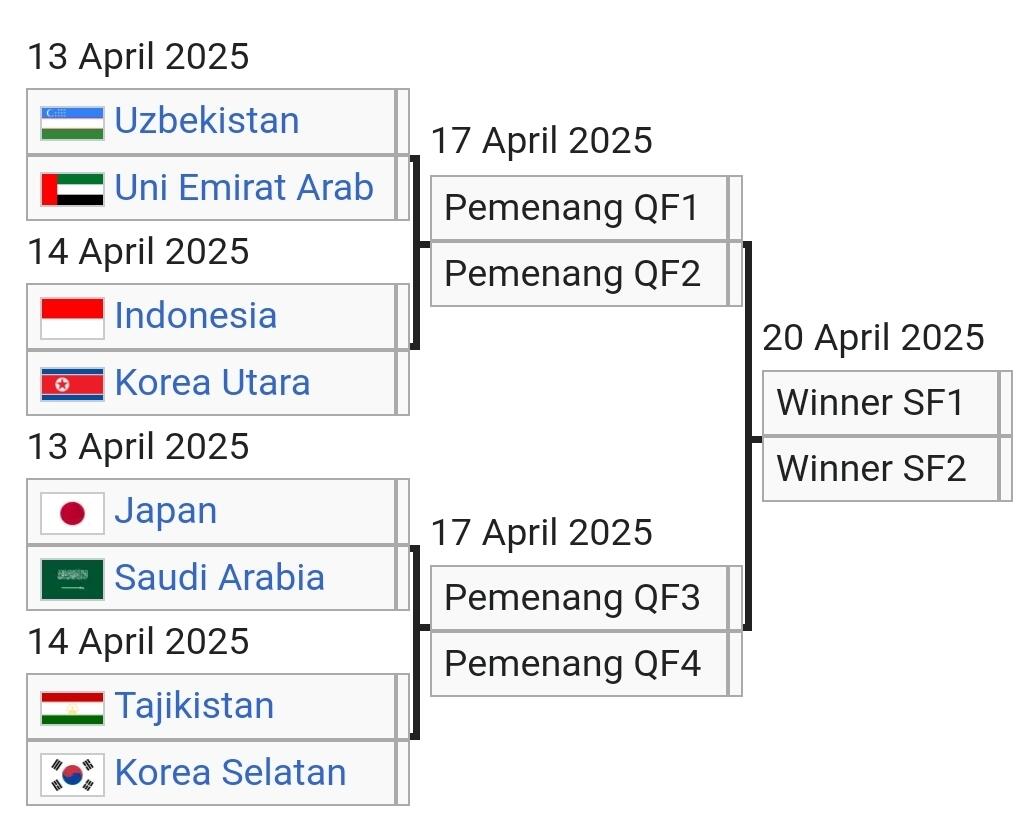
Task: Click the Japan flag icon
Action: tap(72, 512)
